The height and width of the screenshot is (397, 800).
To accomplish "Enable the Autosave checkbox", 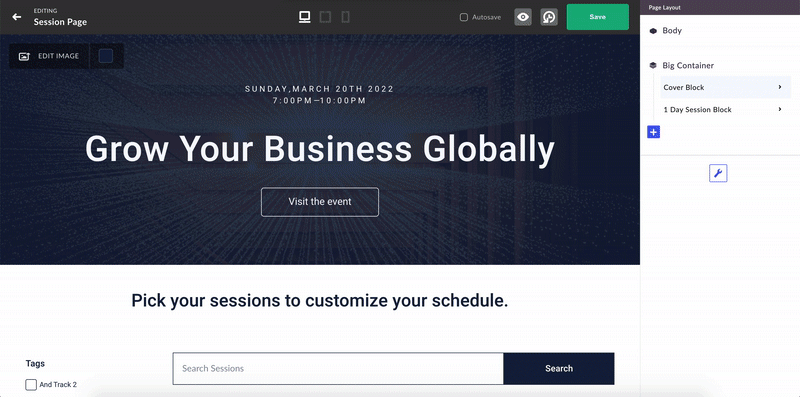I will point(464,17).
